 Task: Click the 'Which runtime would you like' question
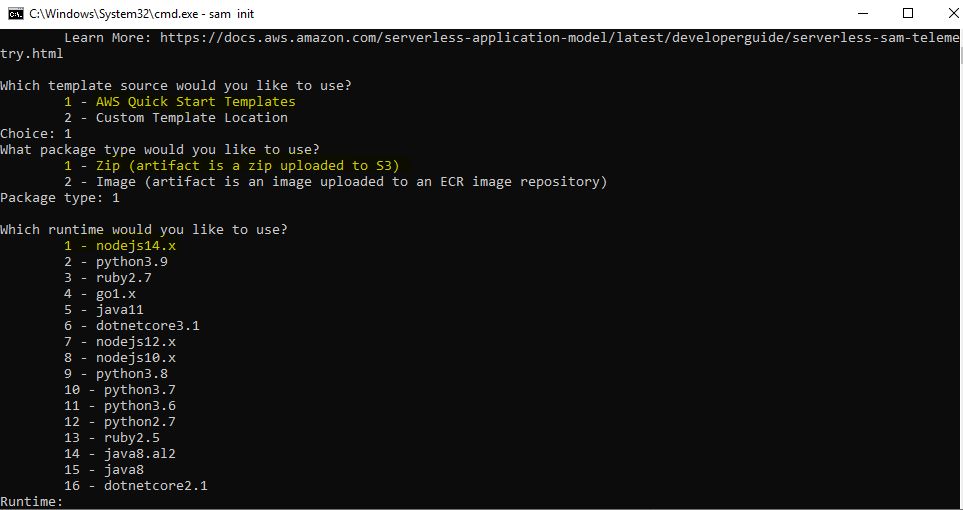[144, 230]
